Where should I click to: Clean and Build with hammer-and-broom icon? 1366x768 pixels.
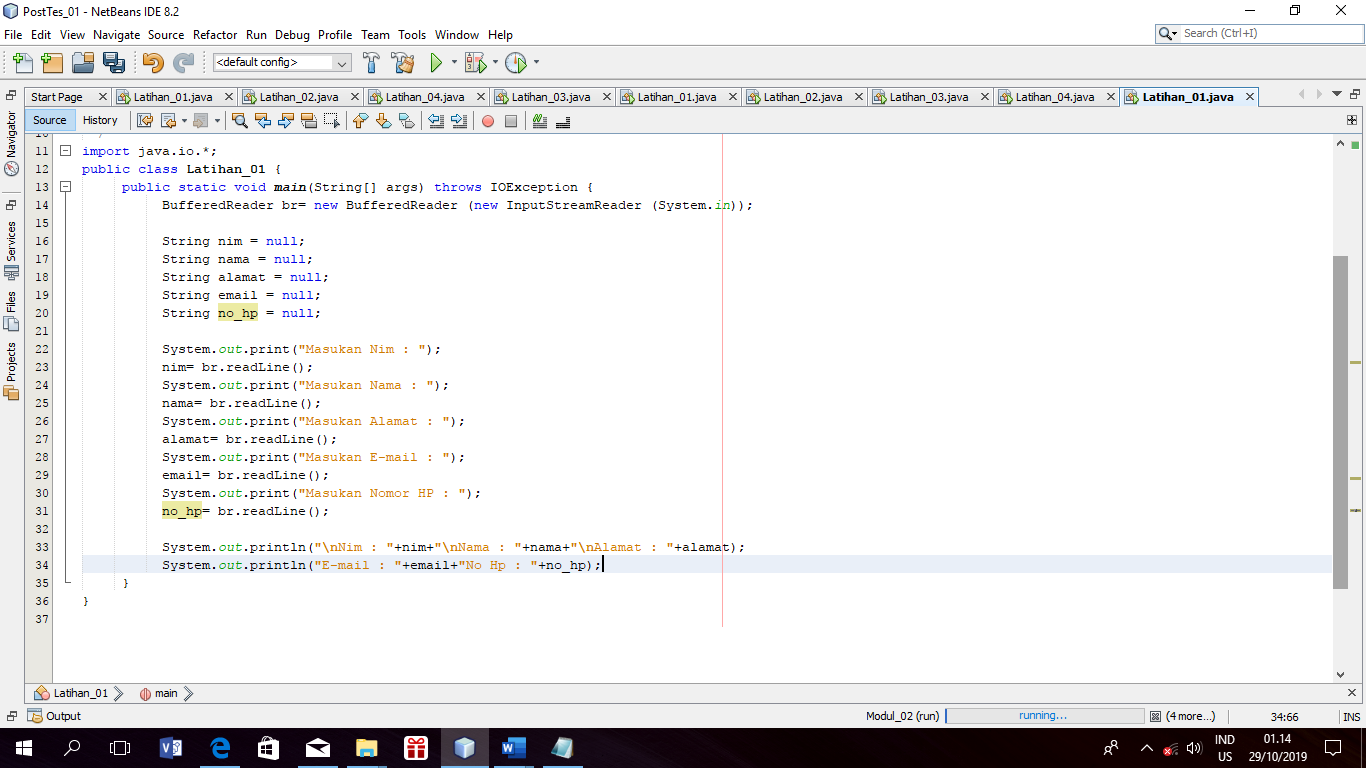tap(403, 62)
